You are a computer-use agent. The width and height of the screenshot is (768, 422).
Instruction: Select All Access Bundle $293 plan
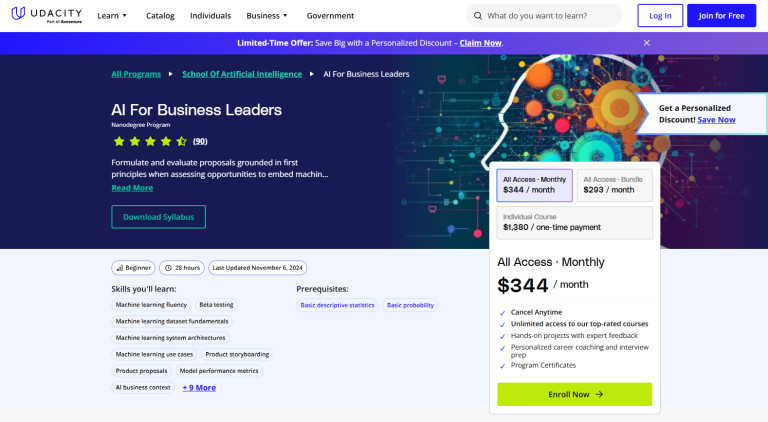point(615,185)
